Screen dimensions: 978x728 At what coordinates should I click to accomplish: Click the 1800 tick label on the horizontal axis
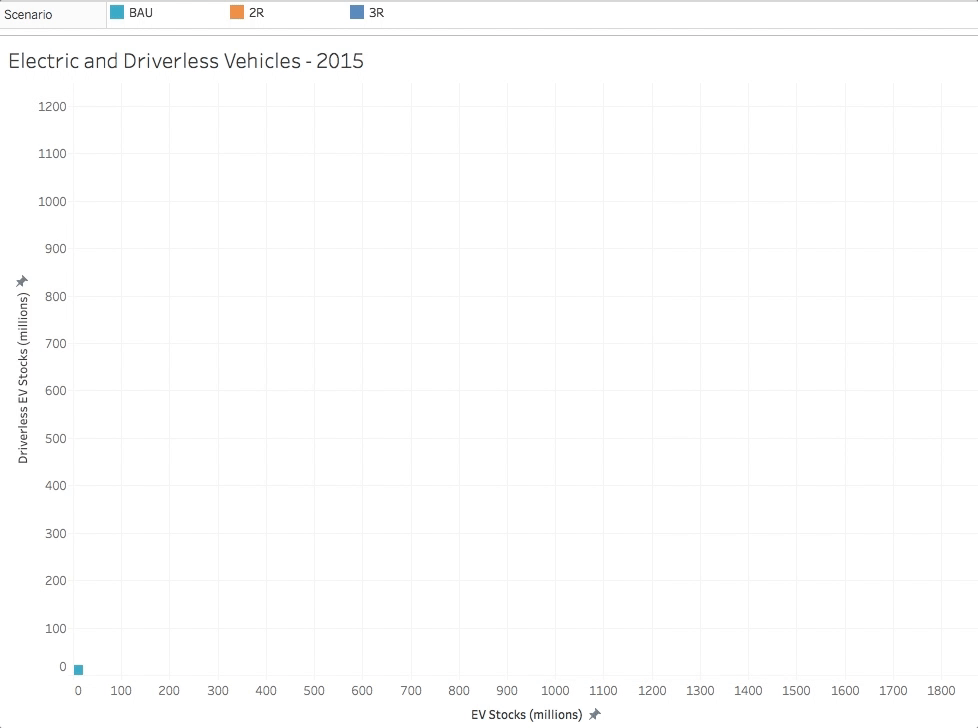point(941,690)
